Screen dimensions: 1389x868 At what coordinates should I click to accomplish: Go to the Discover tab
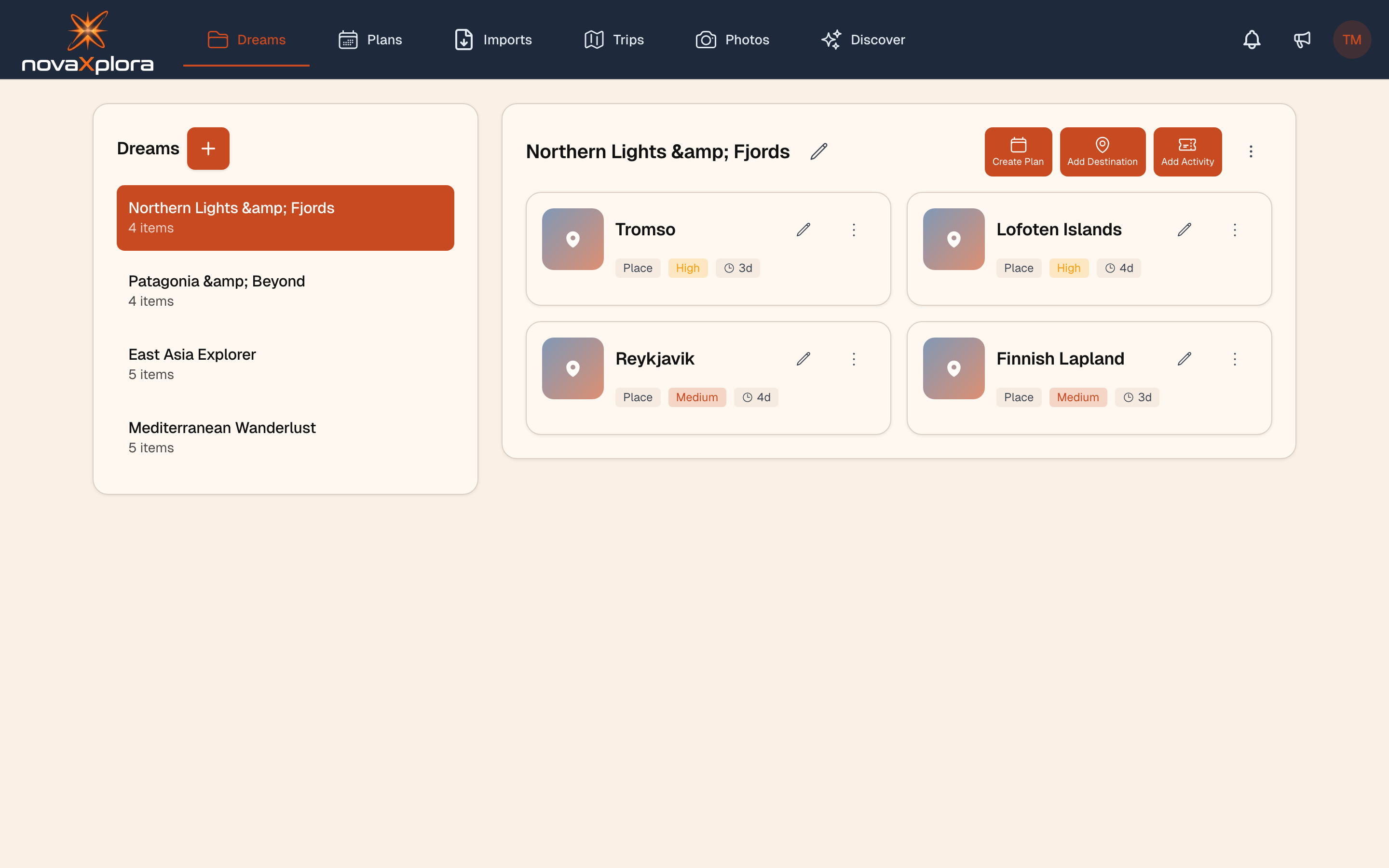[x=863, y=40]
